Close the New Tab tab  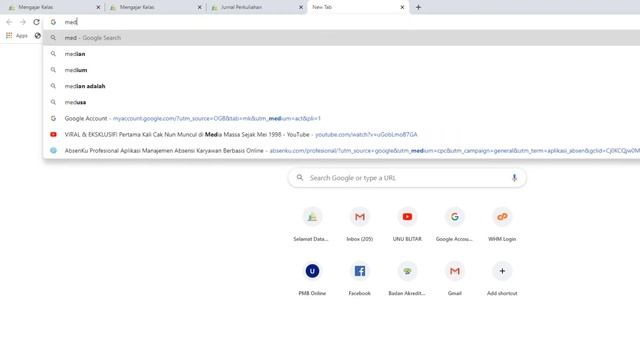402,7
